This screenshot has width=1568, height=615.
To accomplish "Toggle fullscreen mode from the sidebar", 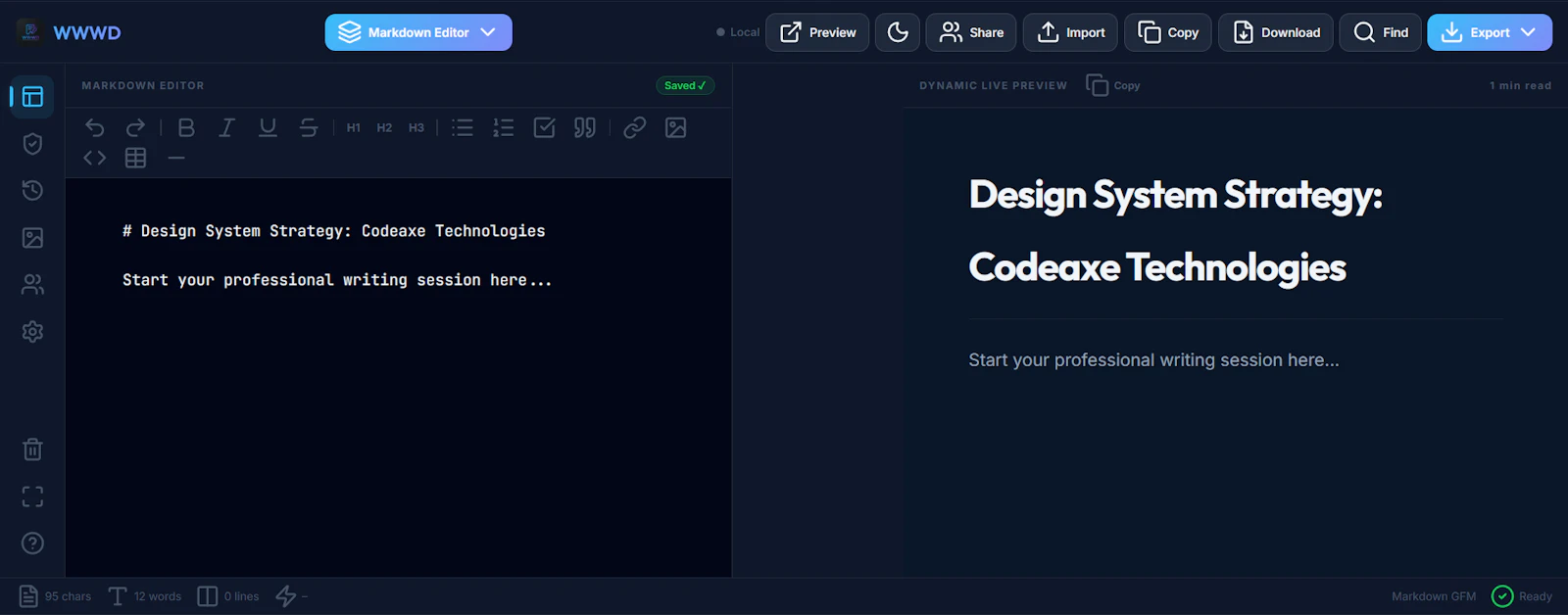I will (32, 497).
